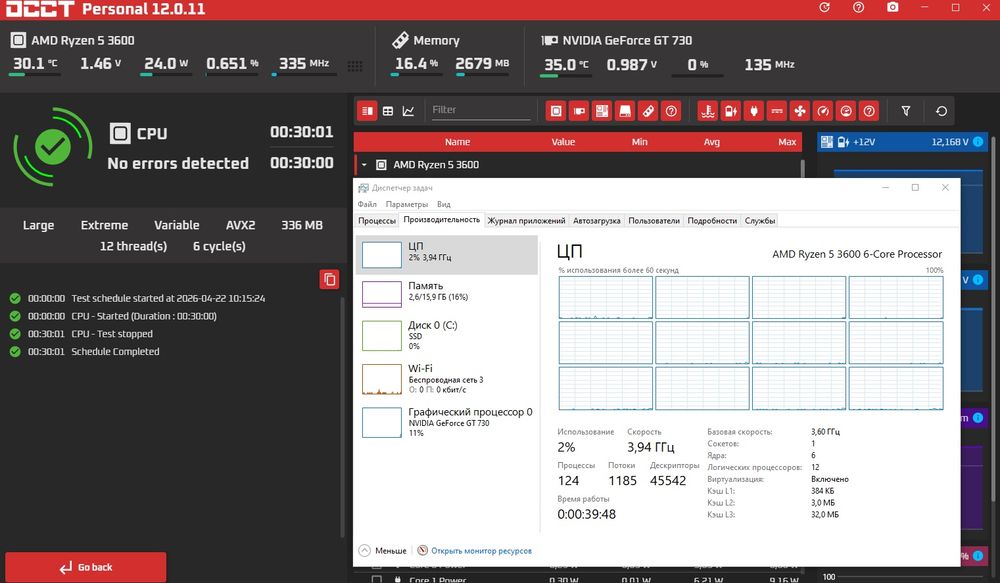Open the Параметры menu in Task Manager
The image size is (1000, 583).
407,204
